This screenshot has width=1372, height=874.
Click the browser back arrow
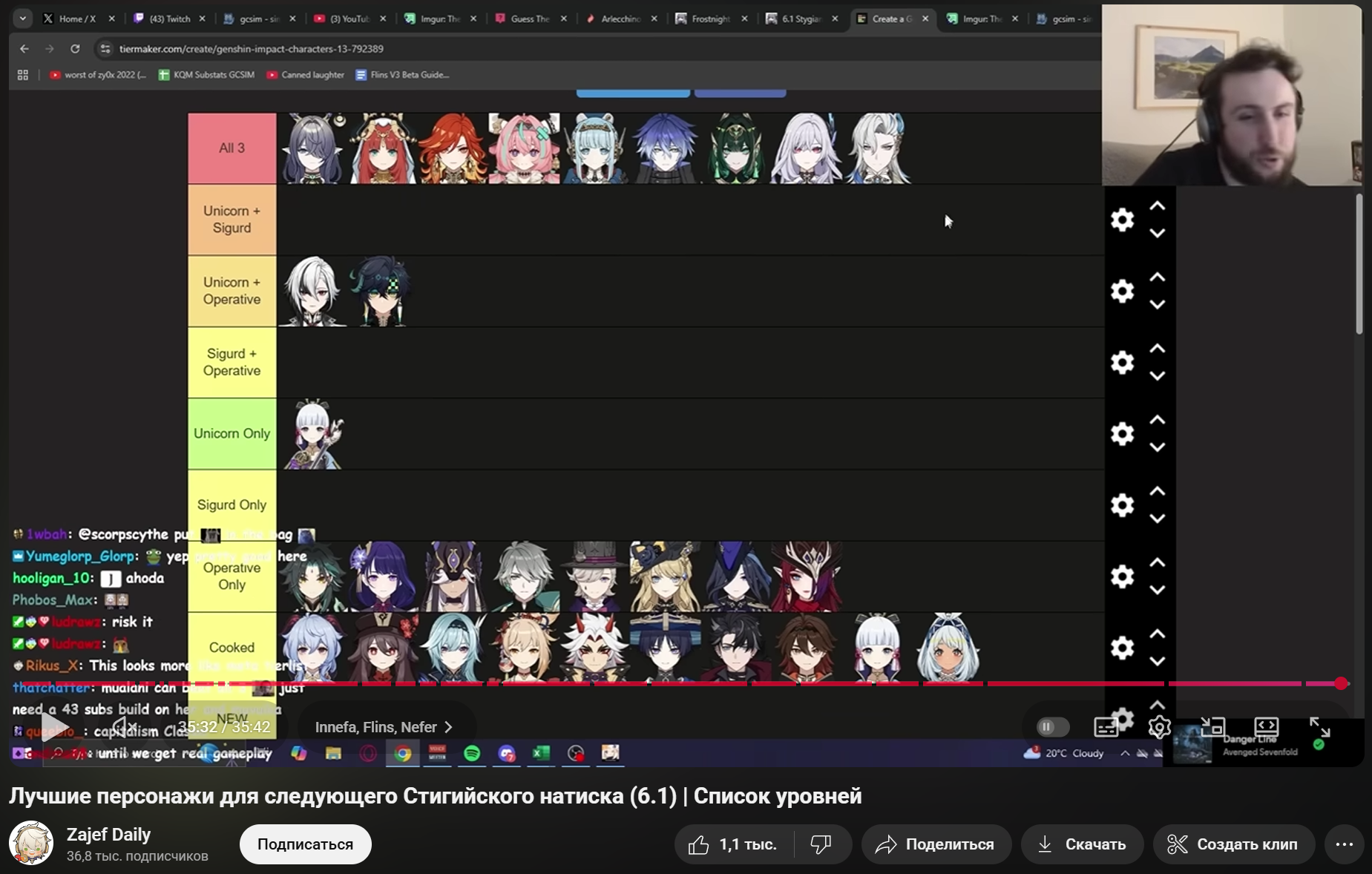tap(24, 49)
